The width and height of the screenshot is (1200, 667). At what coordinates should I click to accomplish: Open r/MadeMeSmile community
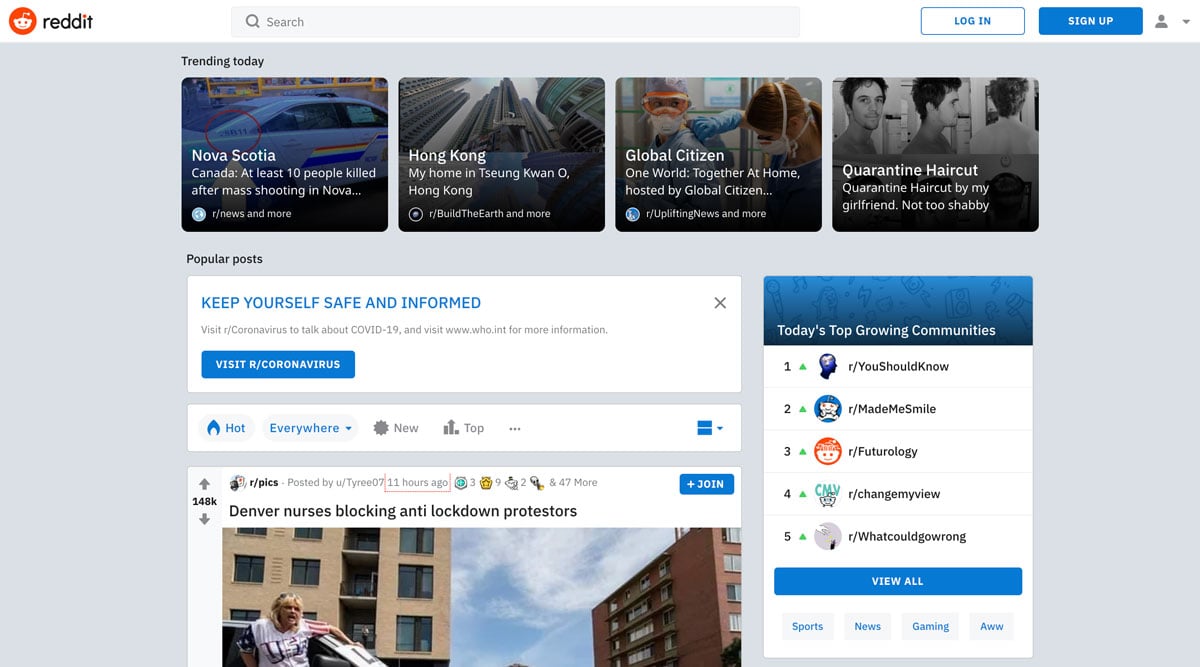pos(892,409)
